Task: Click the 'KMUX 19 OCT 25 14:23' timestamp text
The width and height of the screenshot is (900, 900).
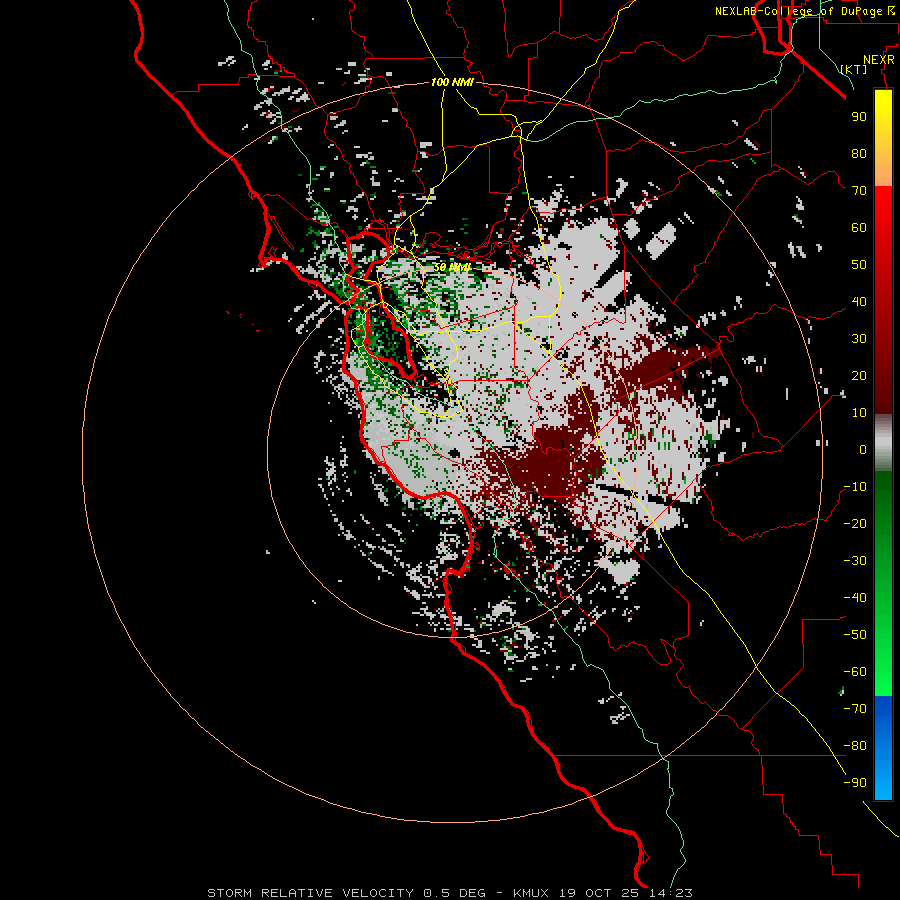Action: click(x=602, y=893)
